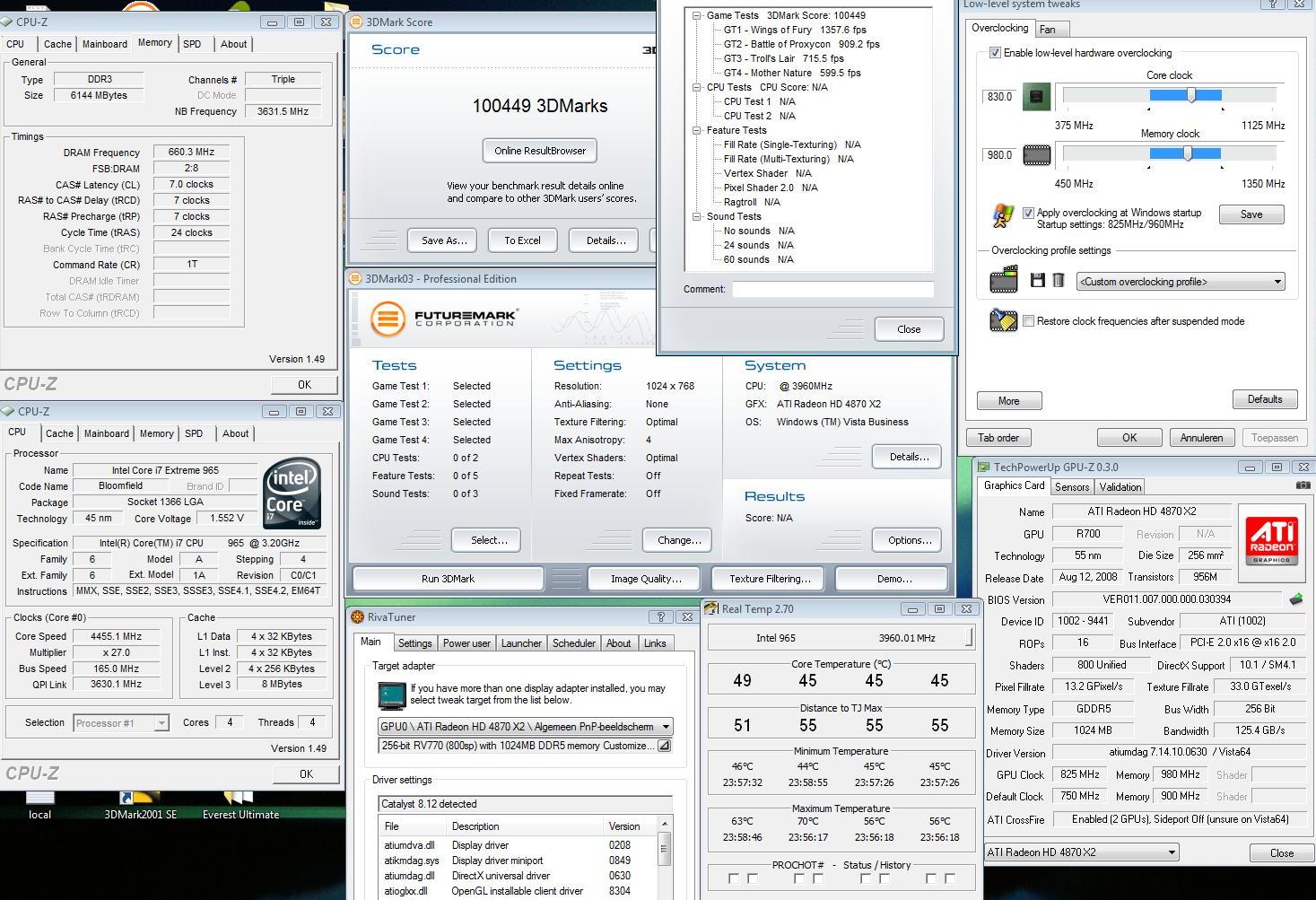Check the first PROCHOT# status box

(734, 878)
